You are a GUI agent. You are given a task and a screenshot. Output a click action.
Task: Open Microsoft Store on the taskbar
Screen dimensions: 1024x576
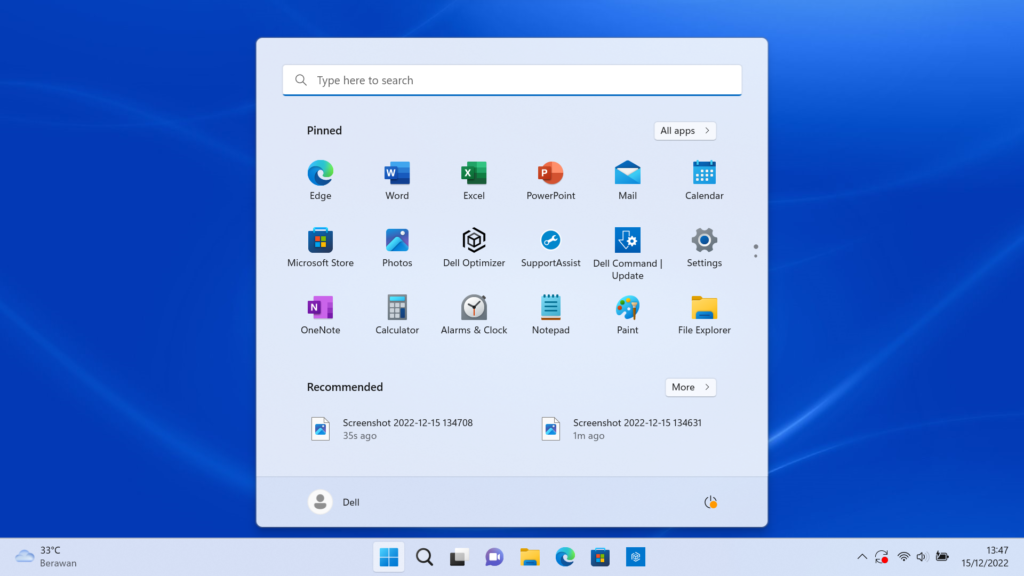pyautogui.click(x=600, y=557)
